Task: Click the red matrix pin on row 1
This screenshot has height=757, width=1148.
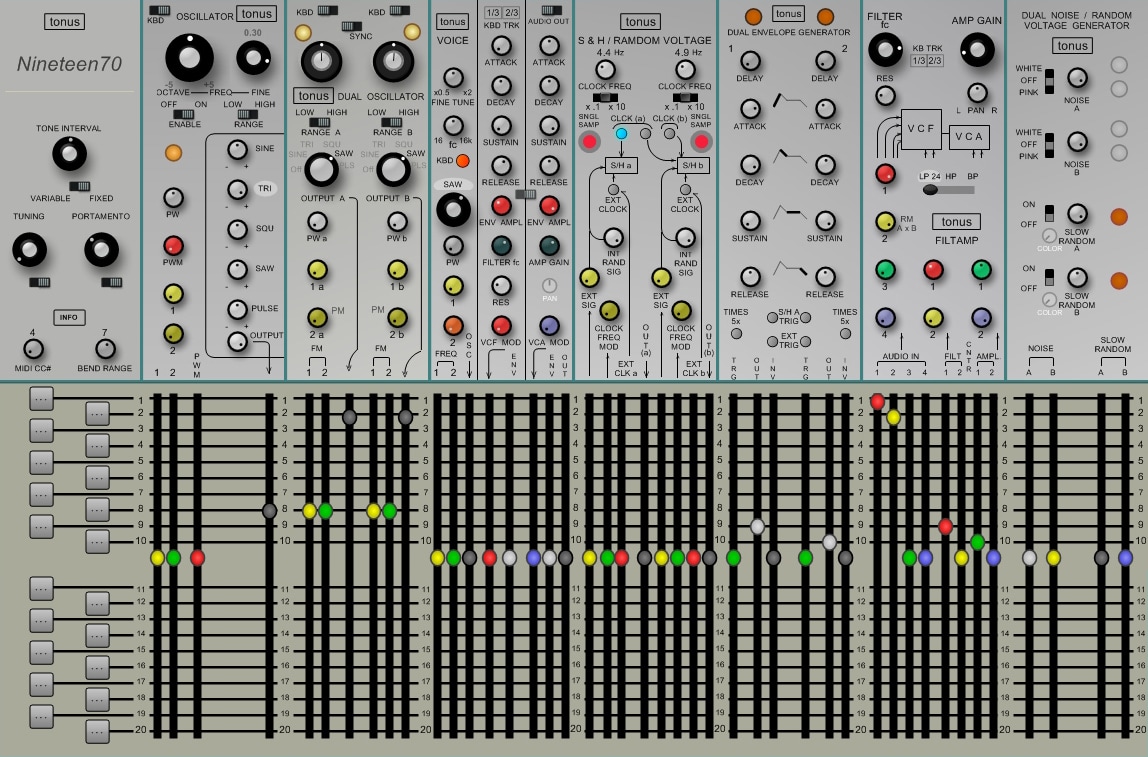Action: pos(877,401)
